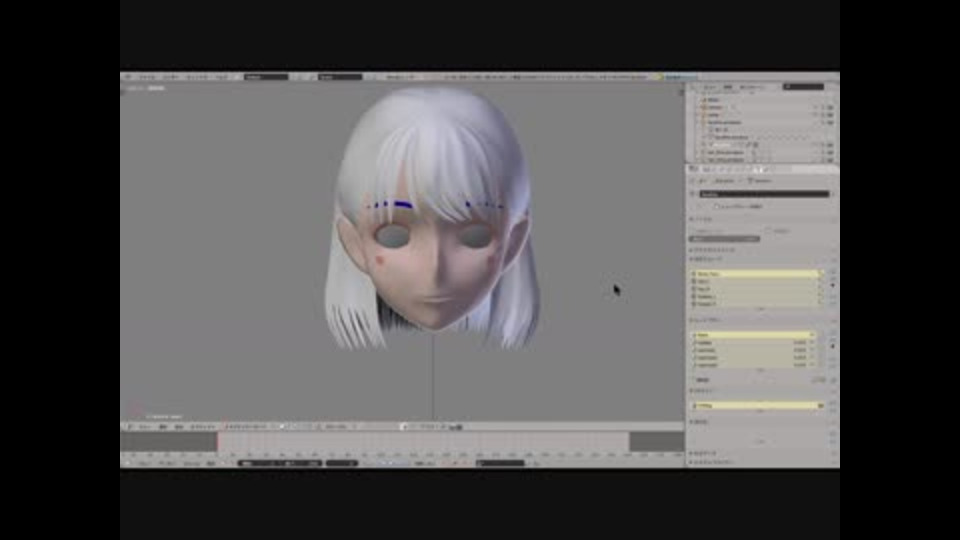
Task: Click the current frame field in timeline header
Action: pyautogui.click(x=342, y=463)
